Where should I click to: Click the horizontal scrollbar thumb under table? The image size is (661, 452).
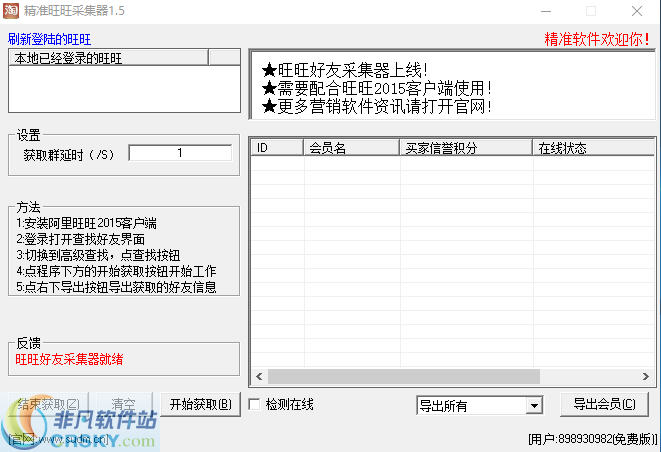click(x=404, y=376)
